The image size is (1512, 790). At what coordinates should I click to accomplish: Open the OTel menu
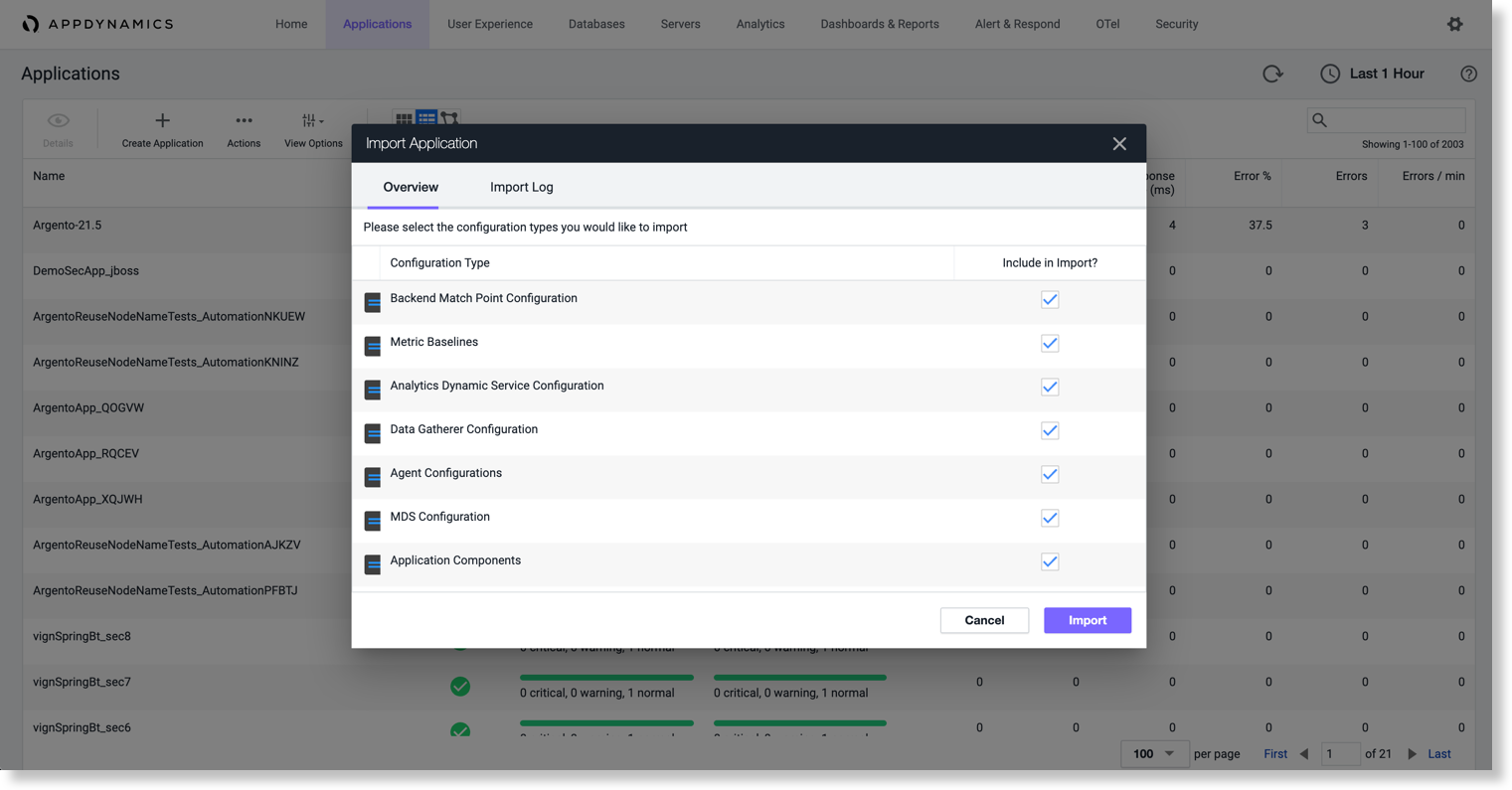click(1107, 24)
